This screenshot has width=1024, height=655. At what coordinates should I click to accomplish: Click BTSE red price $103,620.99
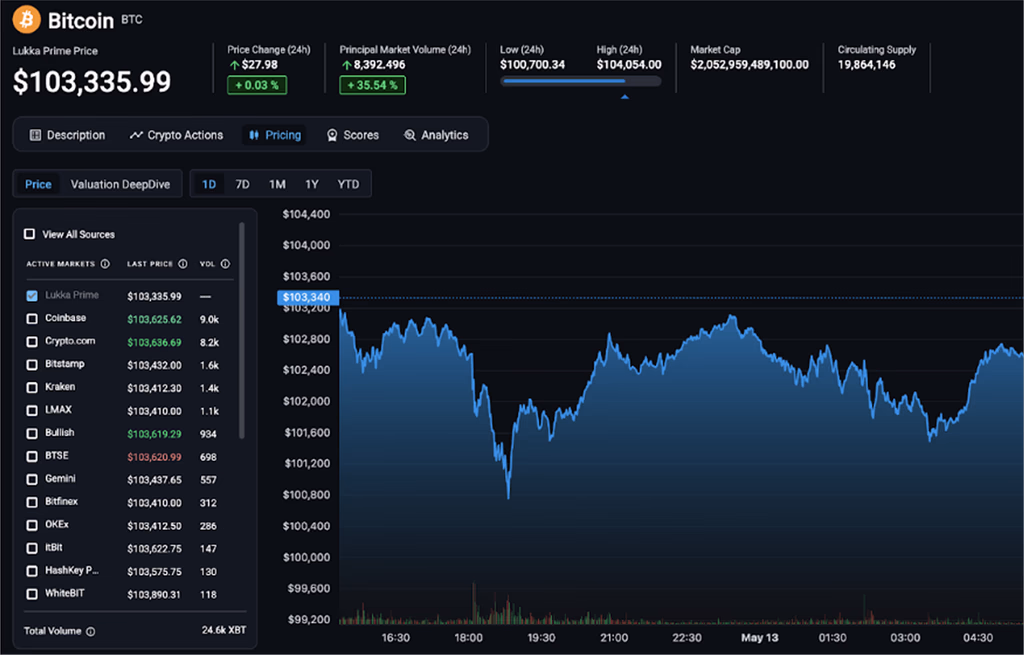tap(154, 457)
